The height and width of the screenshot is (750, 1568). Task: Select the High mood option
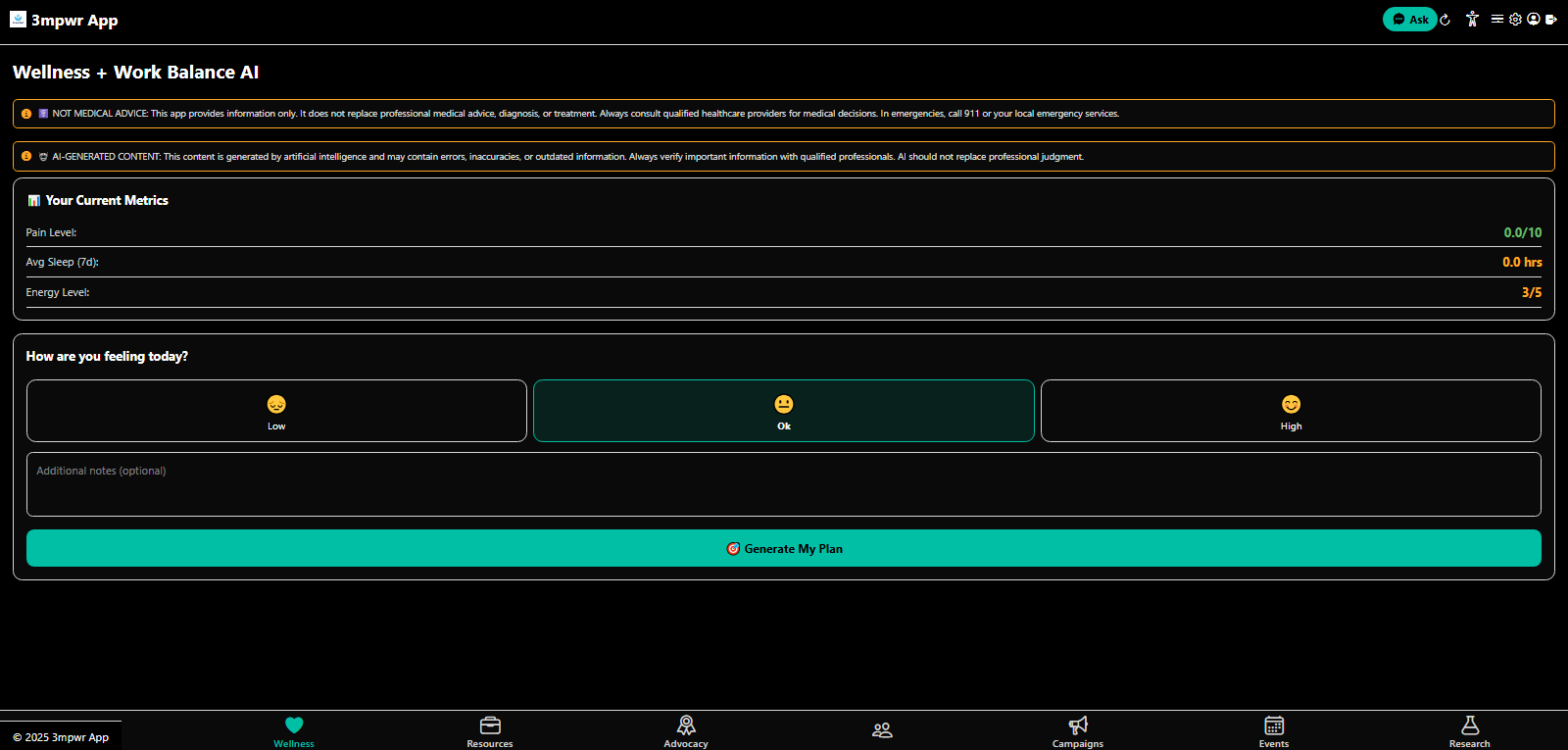1291,411
